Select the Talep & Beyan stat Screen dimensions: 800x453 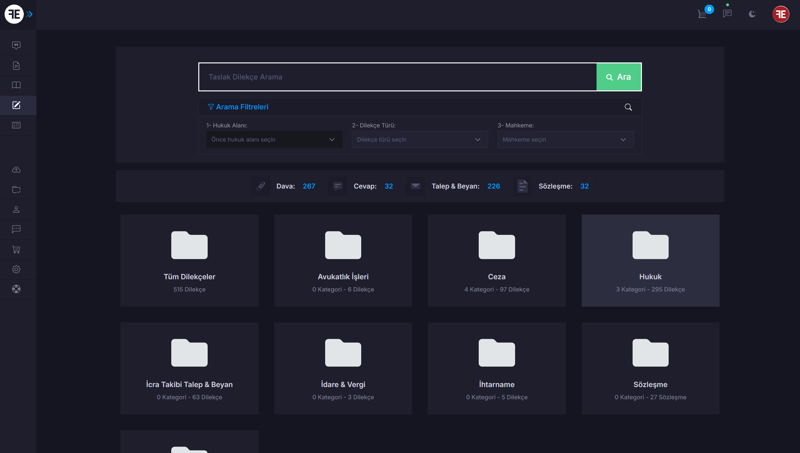pyautogui.click(x=465, y=186)
